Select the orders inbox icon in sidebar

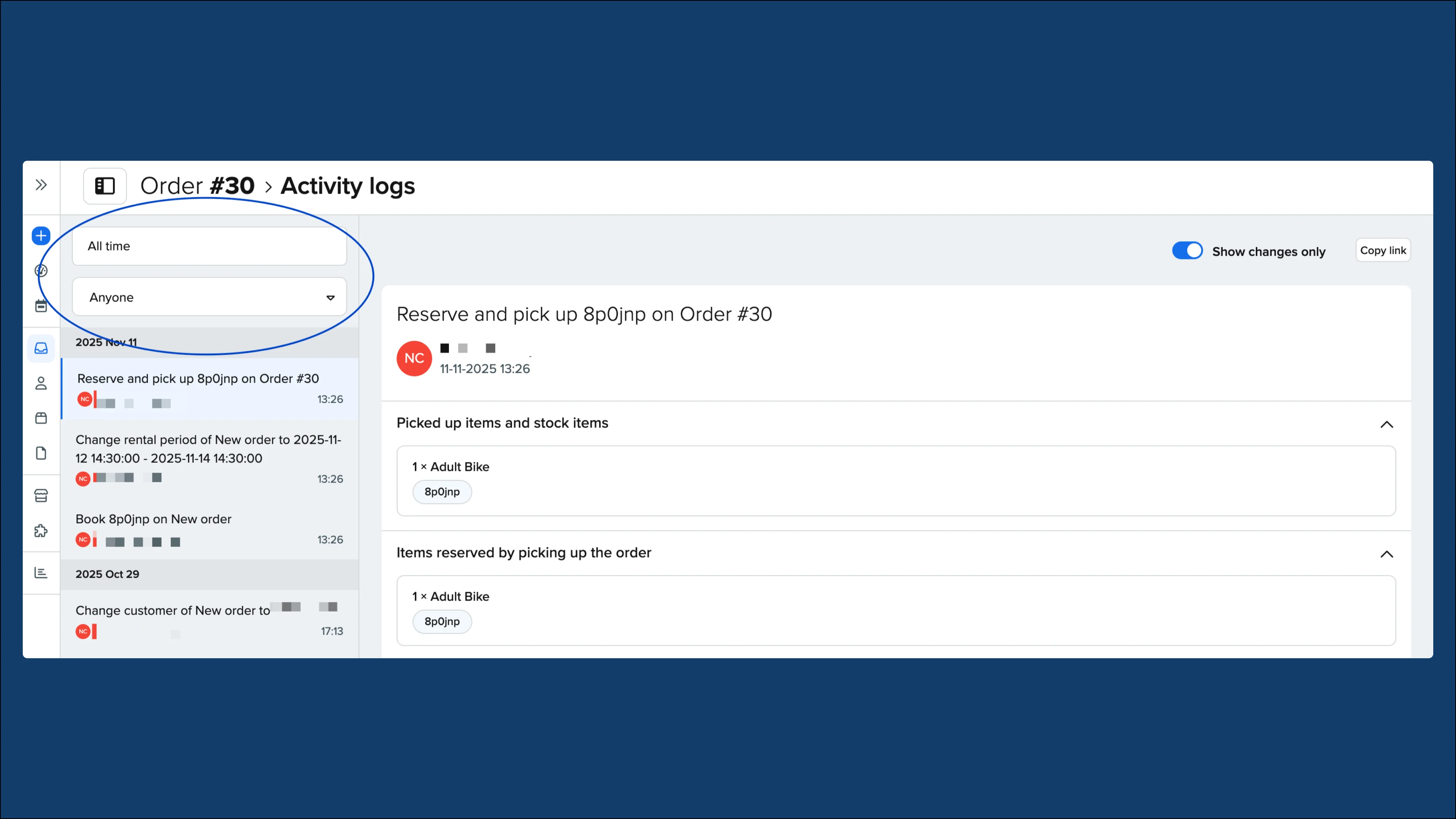pos(41,348)
